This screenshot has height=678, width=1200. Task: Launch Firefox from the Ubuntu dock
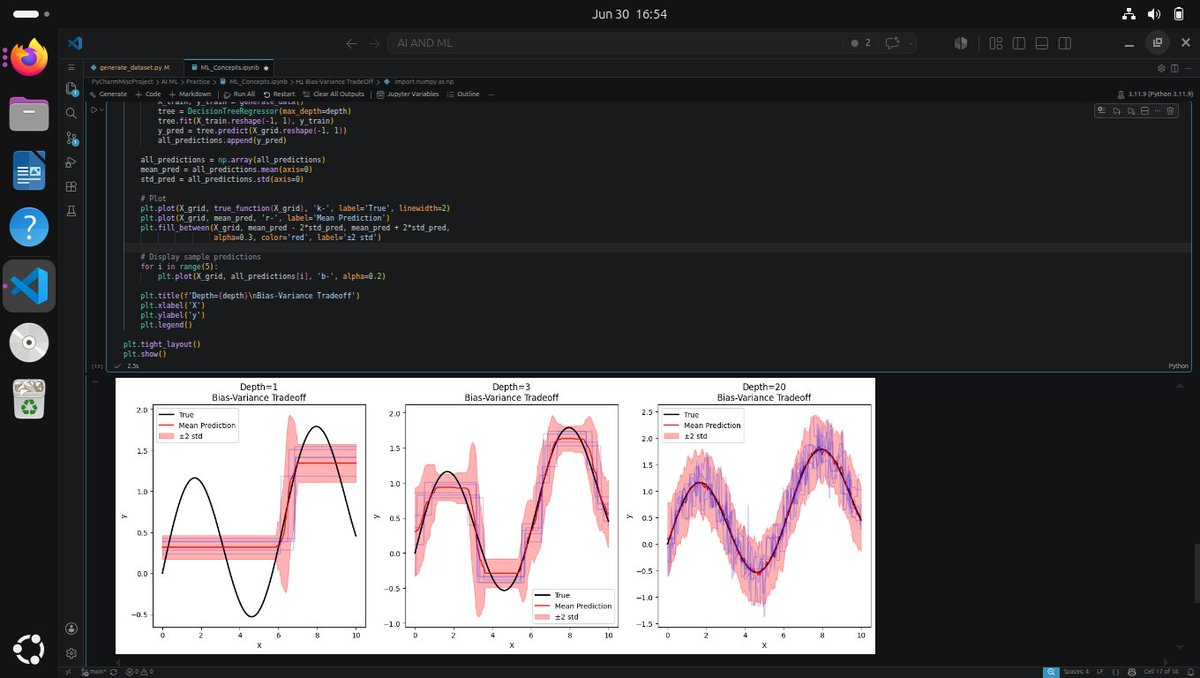pos(29,57)
